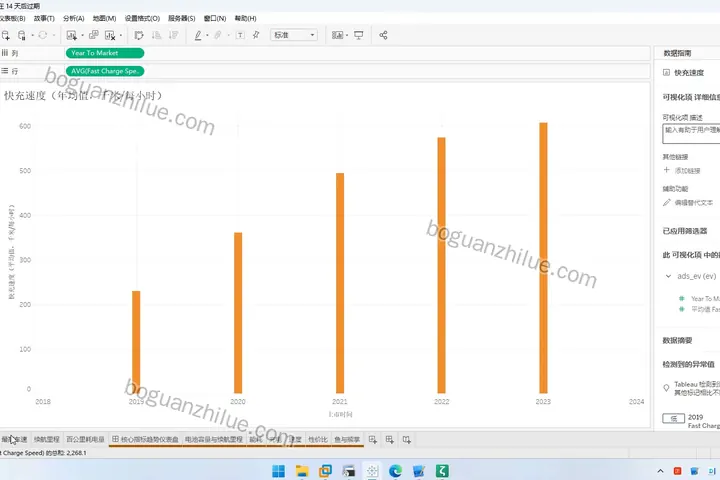The height and width of the screenshot is (480, 720).
Task: Click the presentation mode icon
Action: point(359,35)
